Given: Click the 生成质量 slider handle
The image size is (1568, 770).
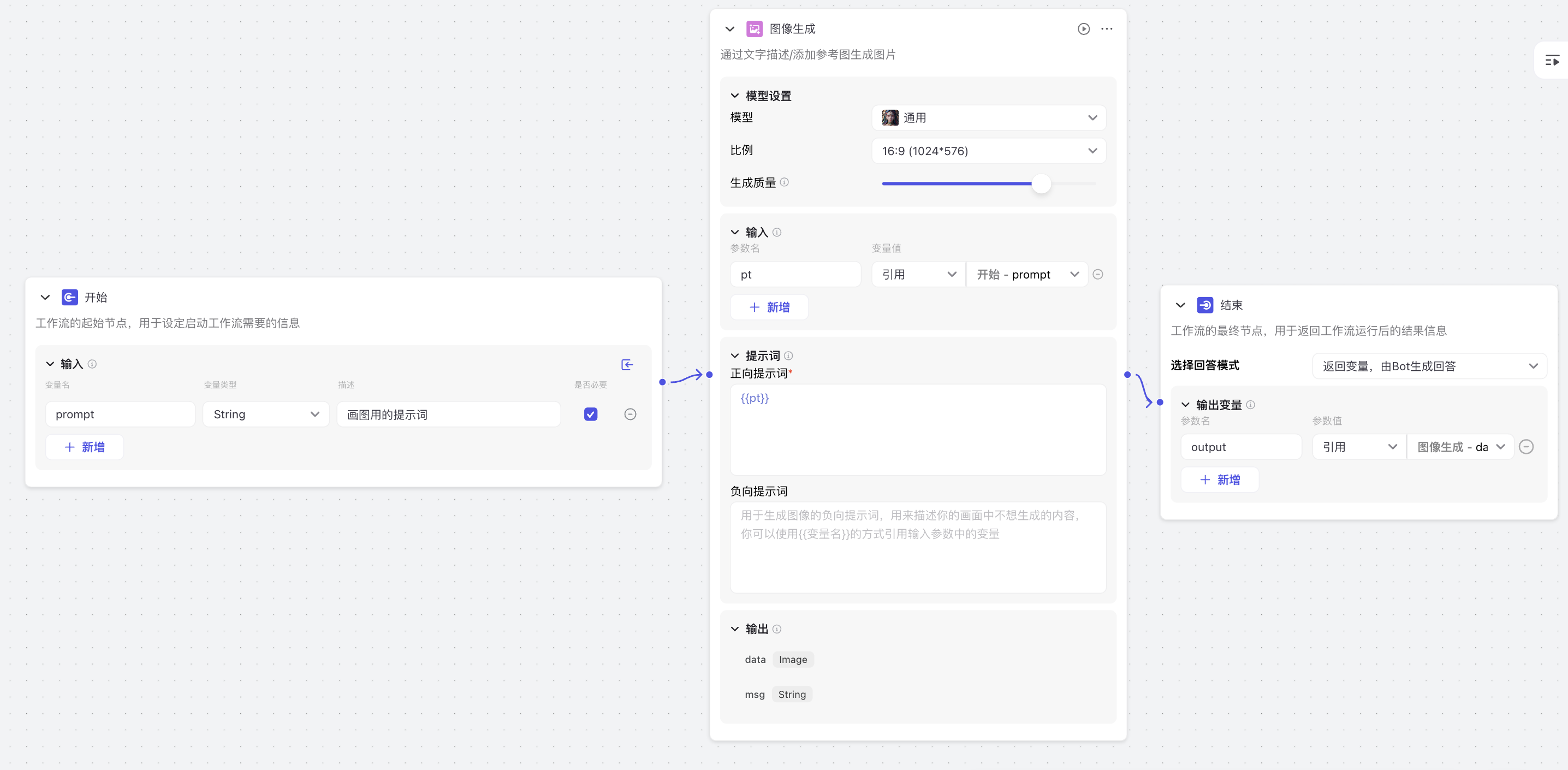Looking at the screenshot, I should [x=1042, y=183].
